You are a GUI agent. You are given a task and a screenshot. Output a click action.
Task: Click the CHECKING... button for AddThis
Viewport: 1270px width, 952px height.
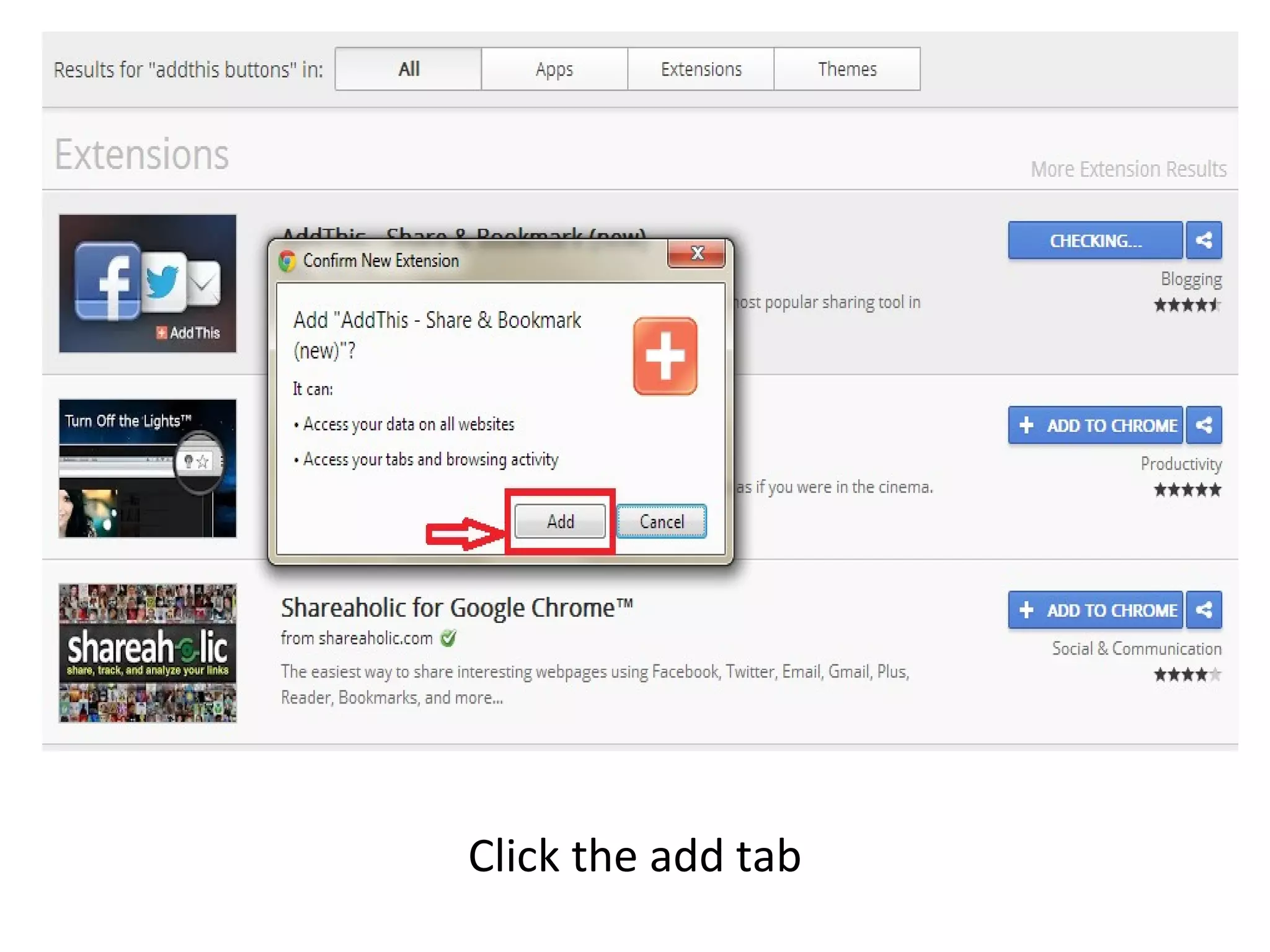pyautogui.click(x=1095, y=240)
